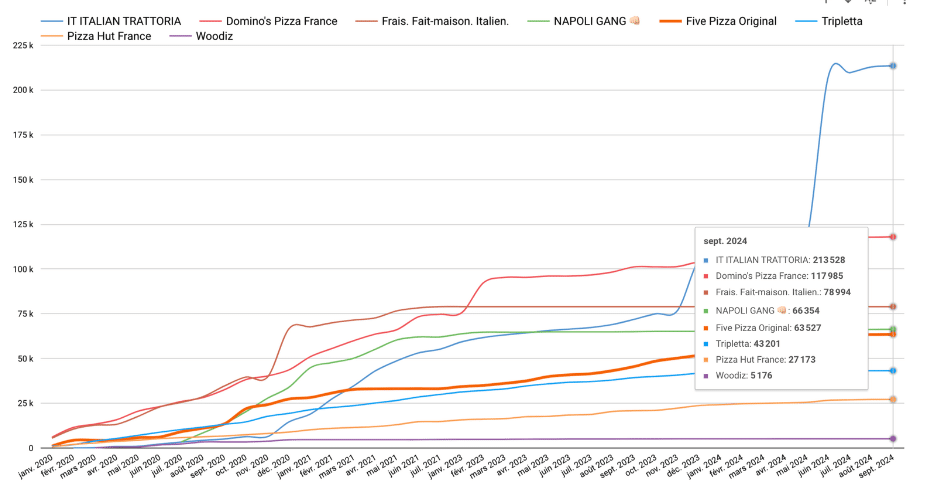Click the 'mai 2024' x-axis label
Screen dimensions: 925x502
(x=792, y=466)
